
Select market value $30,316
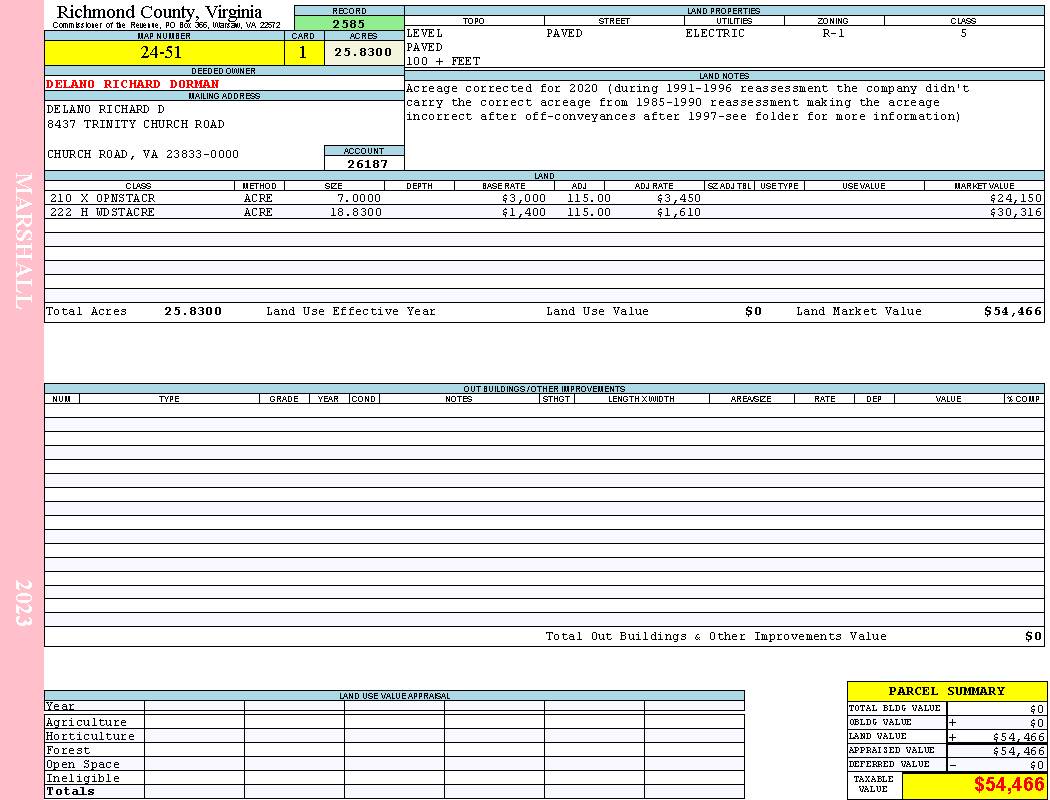pyautogui.click(x=1016, y=213)
